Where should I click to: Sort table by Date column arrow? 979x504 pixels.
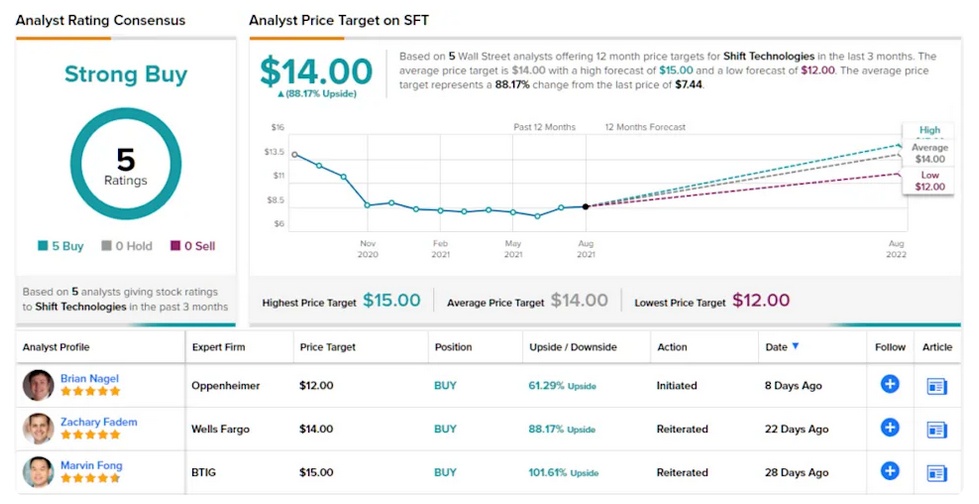[x=796, y=347]
